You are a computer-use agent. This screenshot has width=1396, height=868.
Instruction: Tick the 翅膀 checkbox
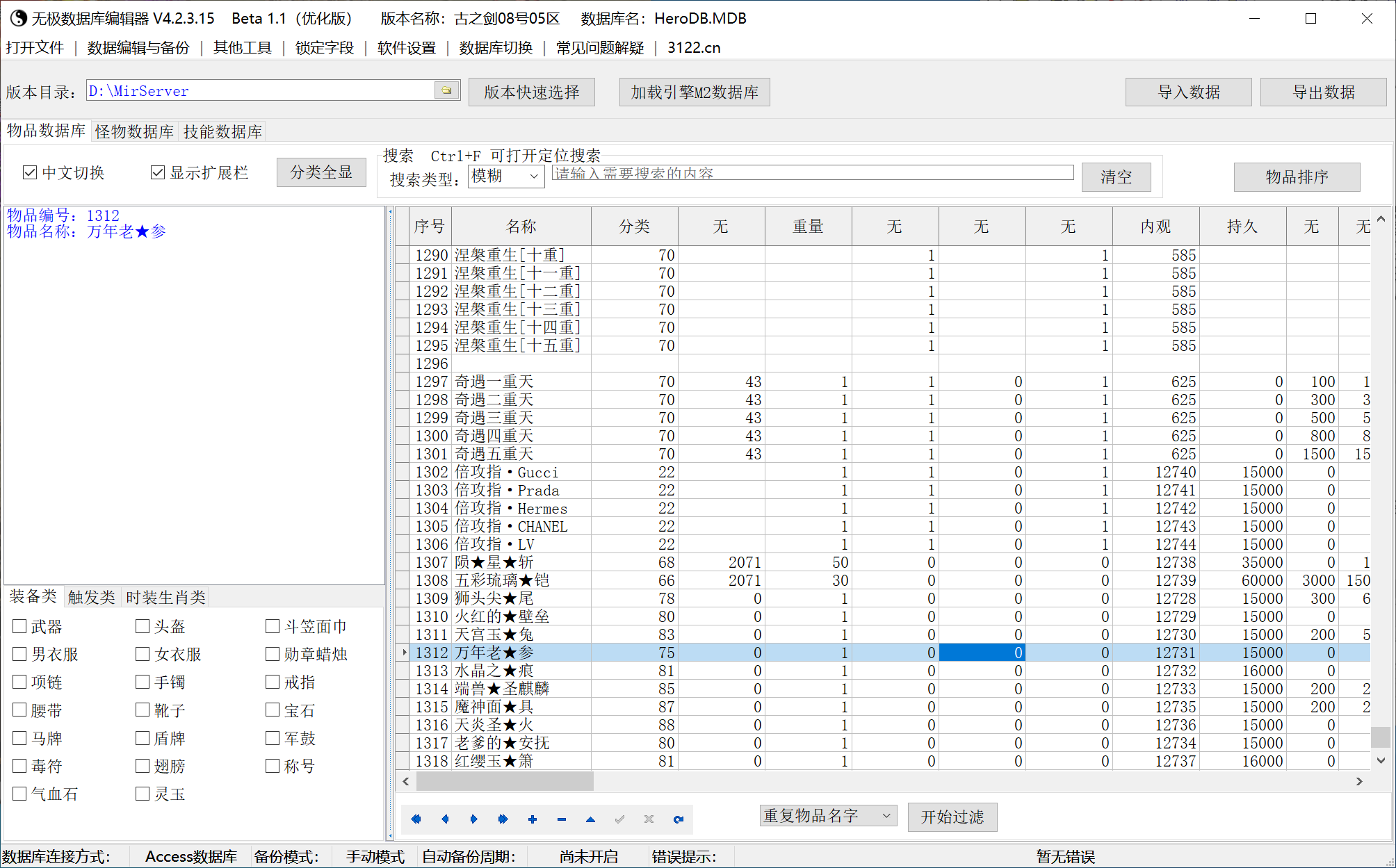[143, 766]
